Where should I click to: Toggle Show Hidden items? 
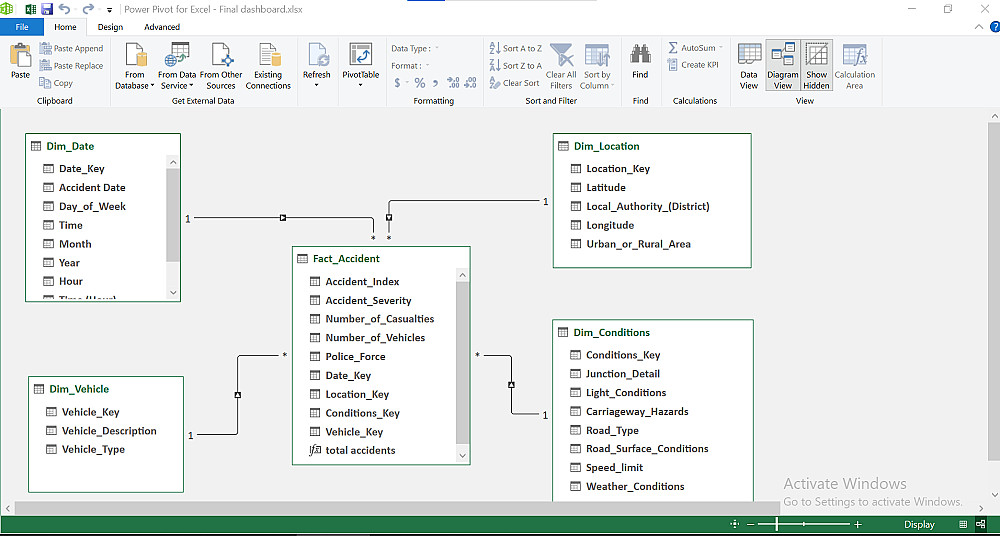[x=816, y=66]
